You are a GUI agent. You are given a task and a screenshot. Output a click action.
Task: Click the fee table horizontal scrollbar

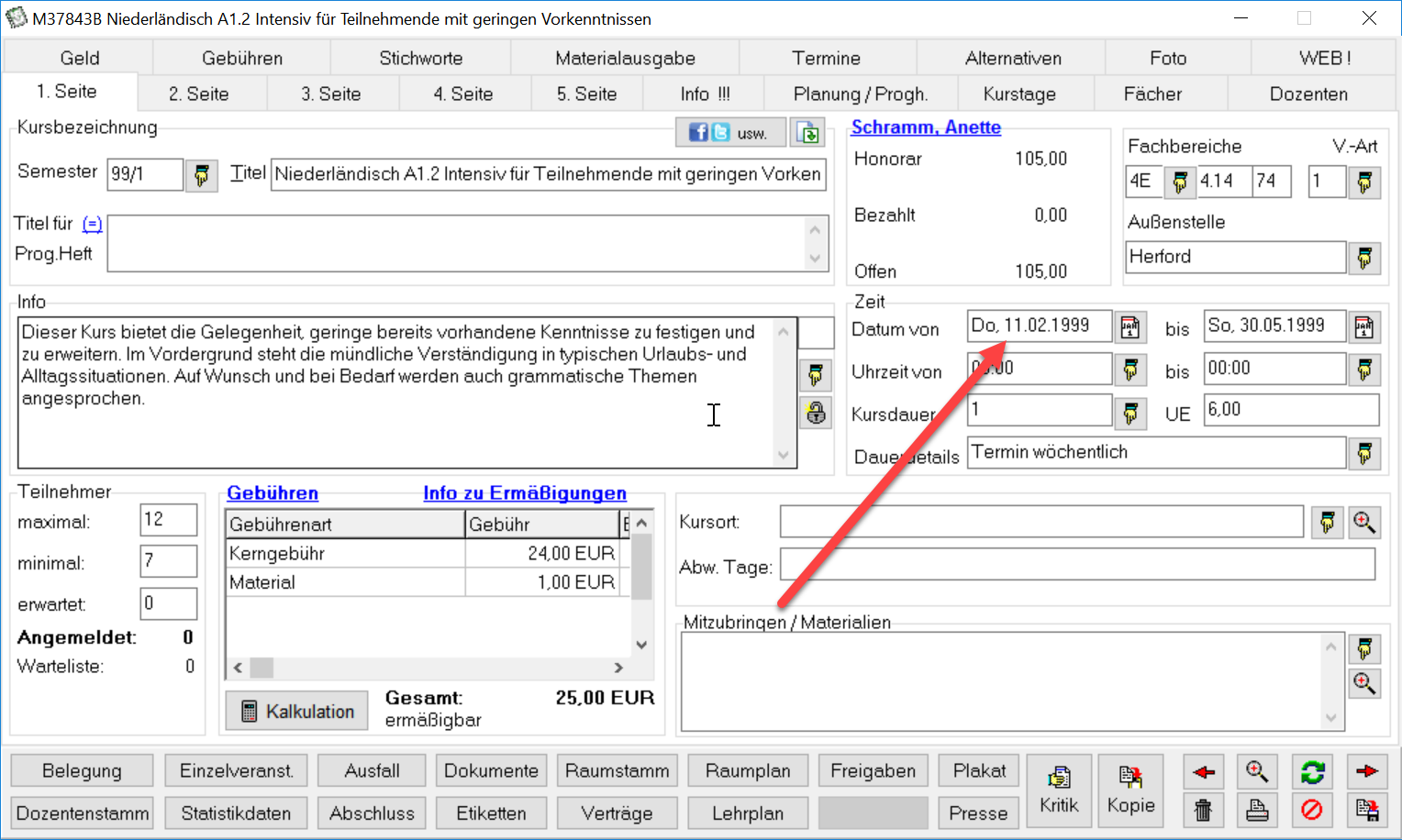coord(428,668)
